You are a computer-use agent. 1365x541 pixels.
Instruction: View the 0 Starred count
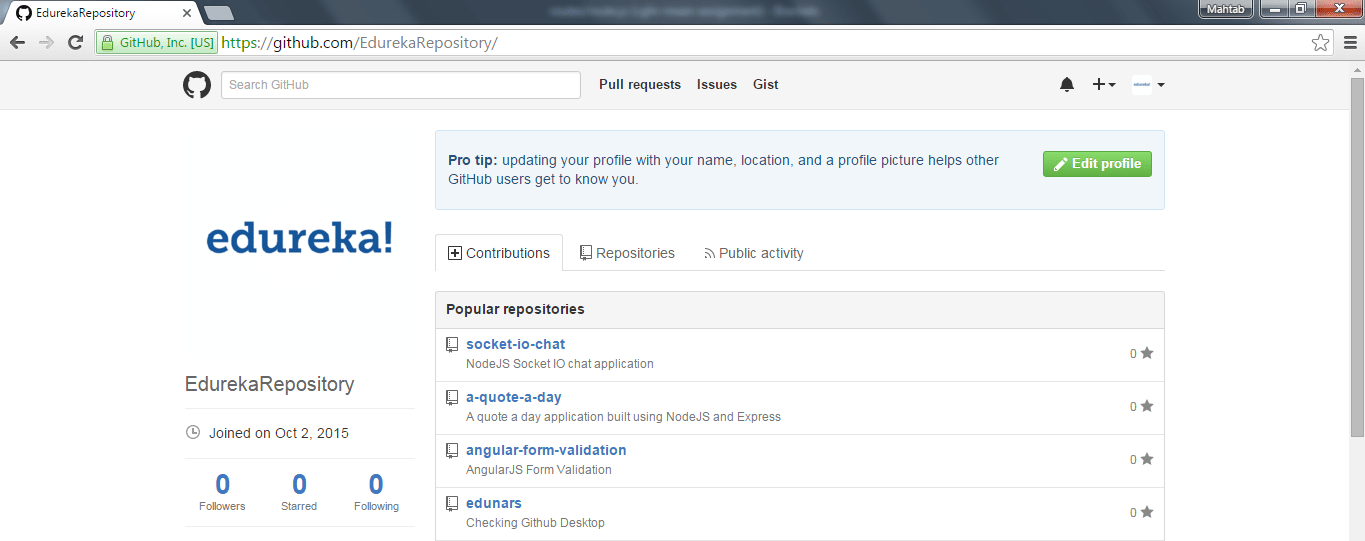[x=299, y=492]
